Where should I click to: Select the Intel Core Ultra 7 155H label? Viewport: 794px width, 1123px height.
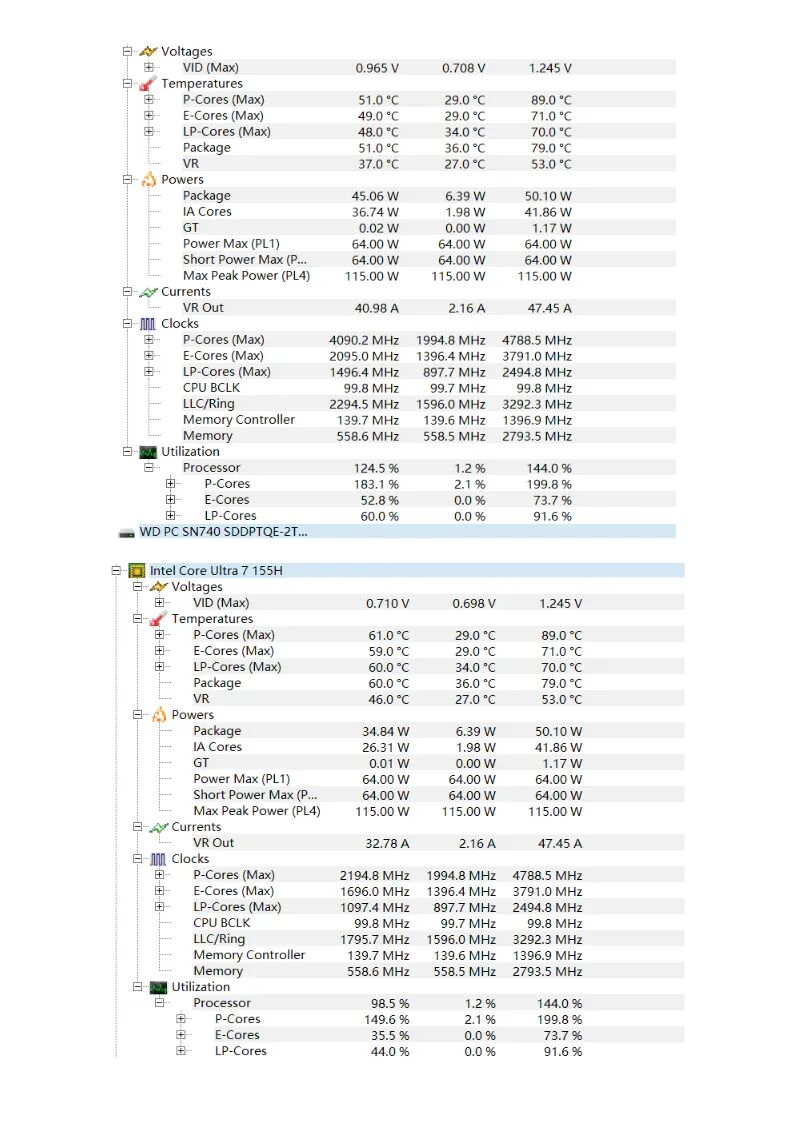[x=216, y=571]
